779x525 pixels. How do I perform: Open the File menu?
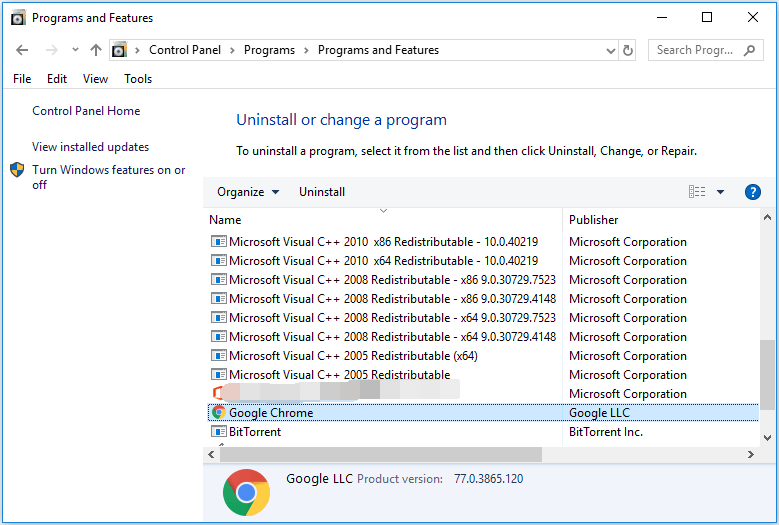pyautogui.click(x=22, y=79)
